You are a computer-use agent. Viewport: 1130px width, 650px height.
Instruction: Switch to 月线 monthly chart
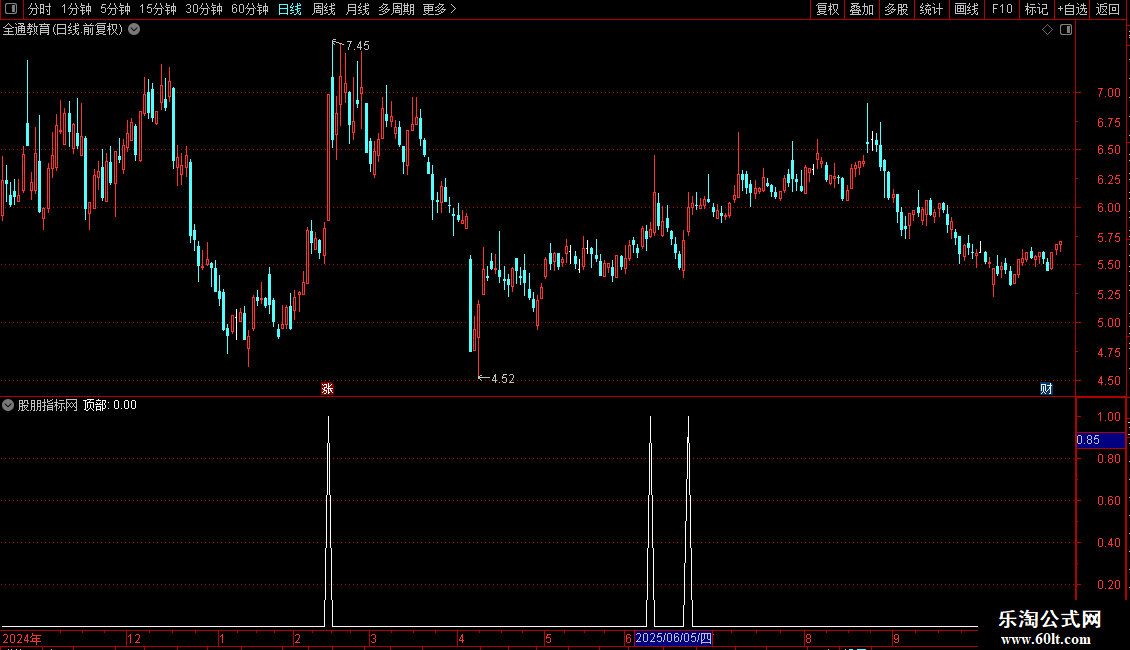[x=357, y=9]
